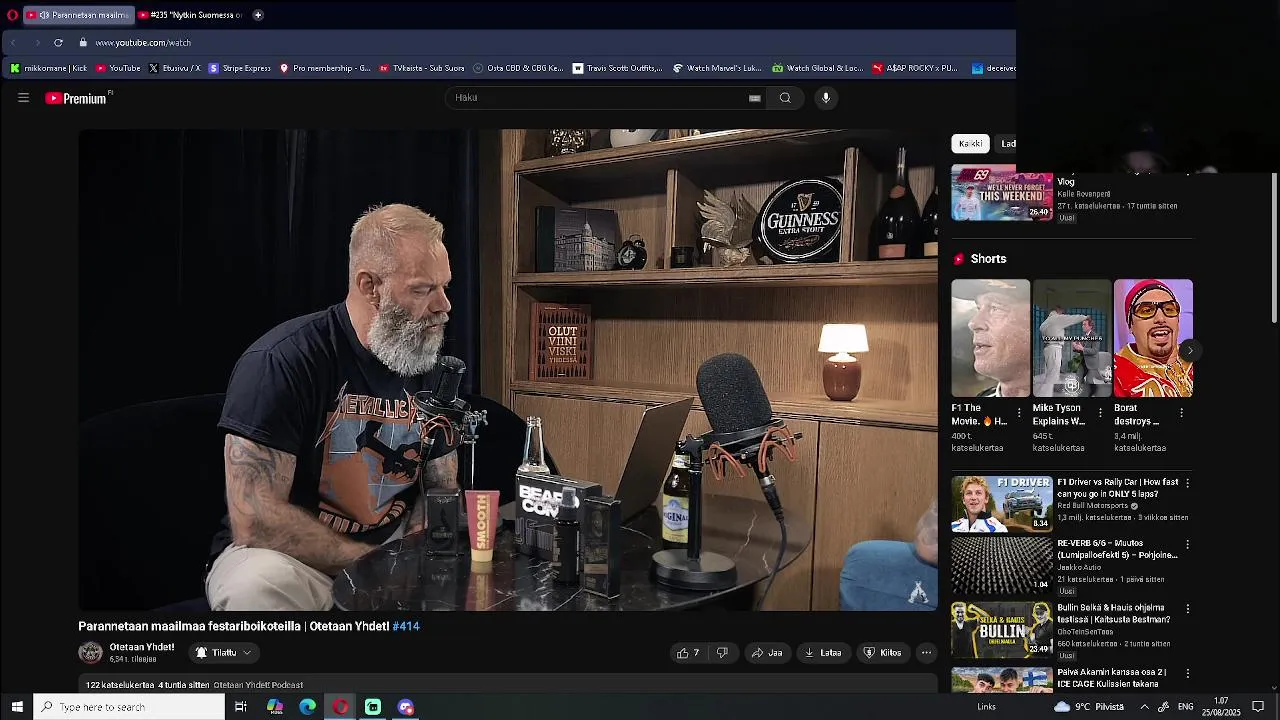Launch Microsoft Edge from the taskbar
Screen dimensions: 1280x720
308,707
